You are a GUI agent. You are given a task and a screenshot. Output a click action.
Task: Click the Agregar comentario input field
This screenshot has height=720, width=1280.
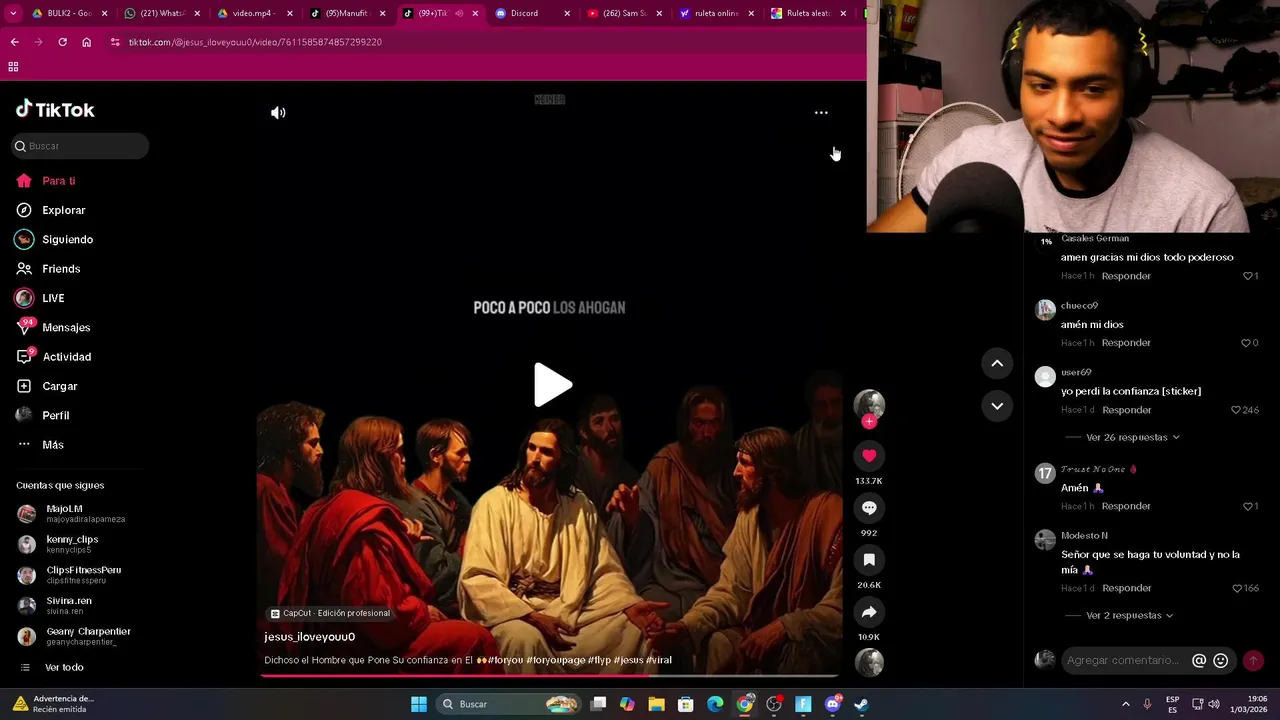click(x=1124, y=660)
